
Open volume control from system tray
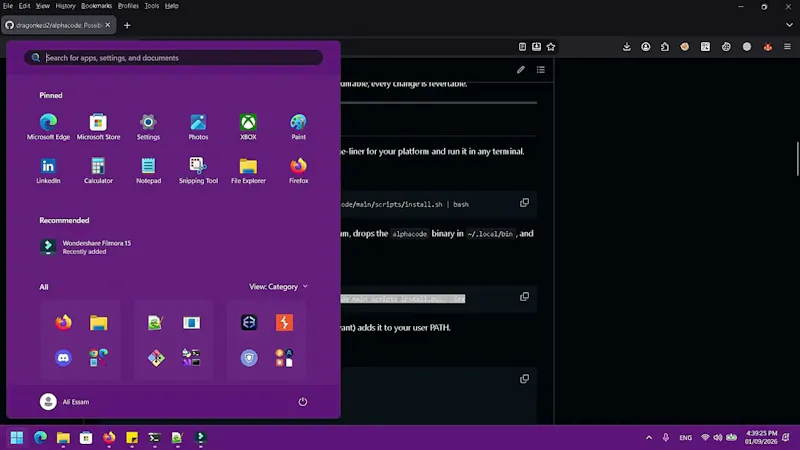click(718, 438)
